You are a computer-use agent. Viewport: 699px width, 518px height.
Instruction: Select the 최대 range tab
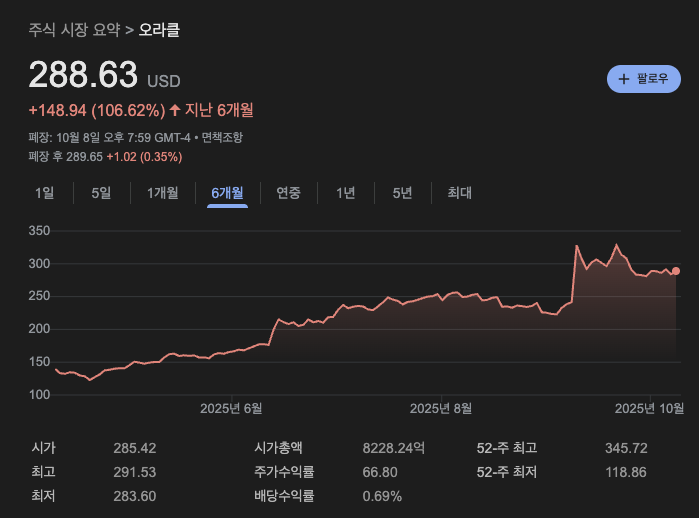point(459,193)
